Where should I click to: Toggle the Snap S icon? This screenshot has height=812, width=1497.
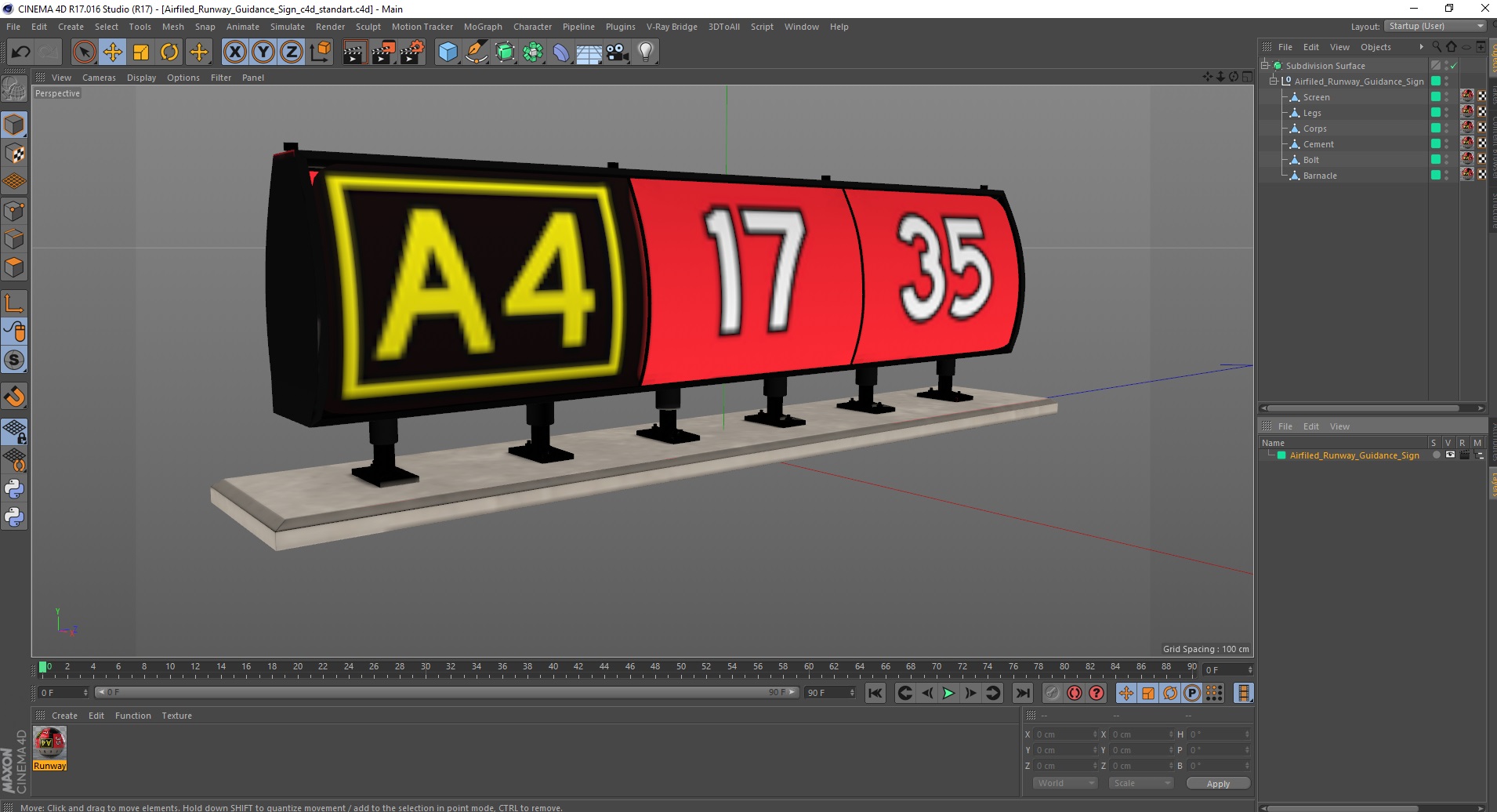[x=14, y=361]
